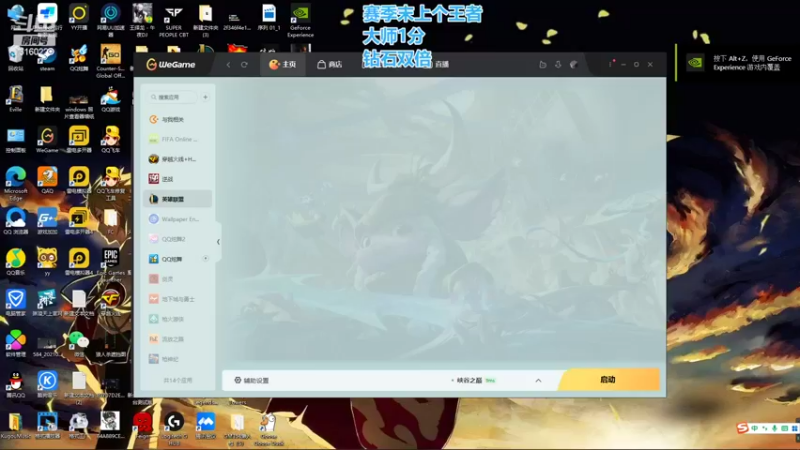Open the QQ音乐 desktop shortcut
800x450 pixels.
pyautogui.click(x=15, y=262)
